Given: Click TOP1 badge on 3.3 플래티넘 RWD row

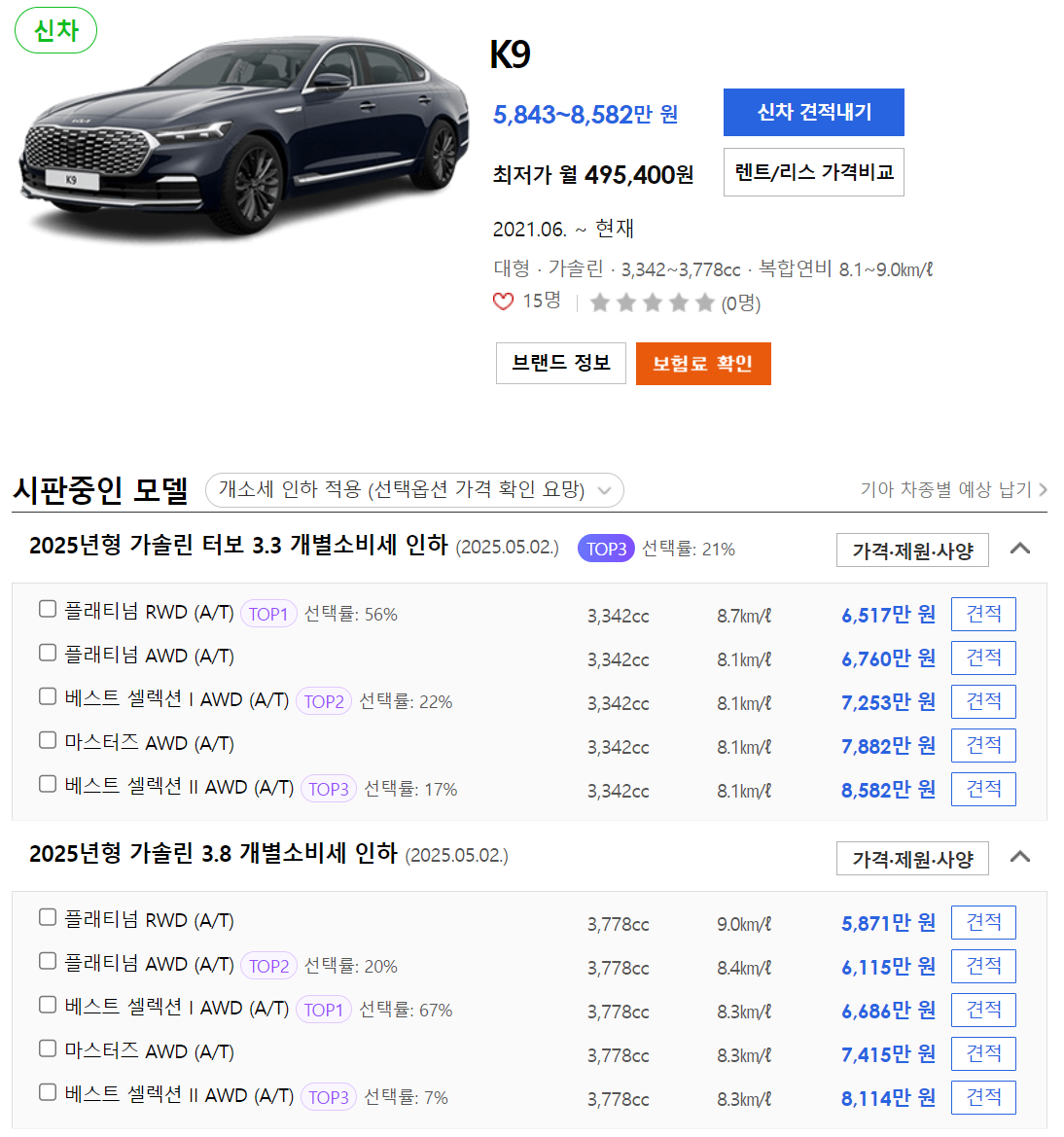Looking at the screenshot, I should [268, 614].
